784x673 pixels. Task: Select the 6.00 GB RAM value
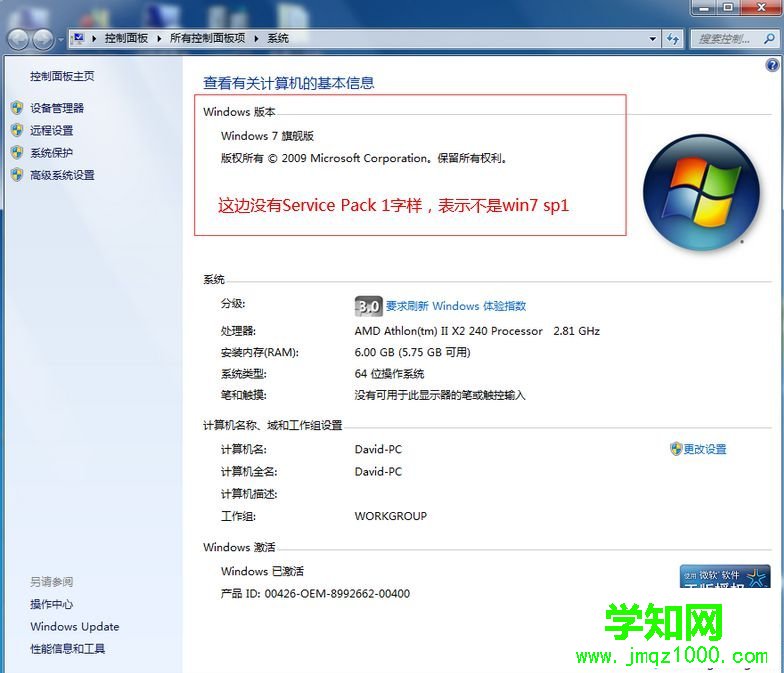coord(412,352)
